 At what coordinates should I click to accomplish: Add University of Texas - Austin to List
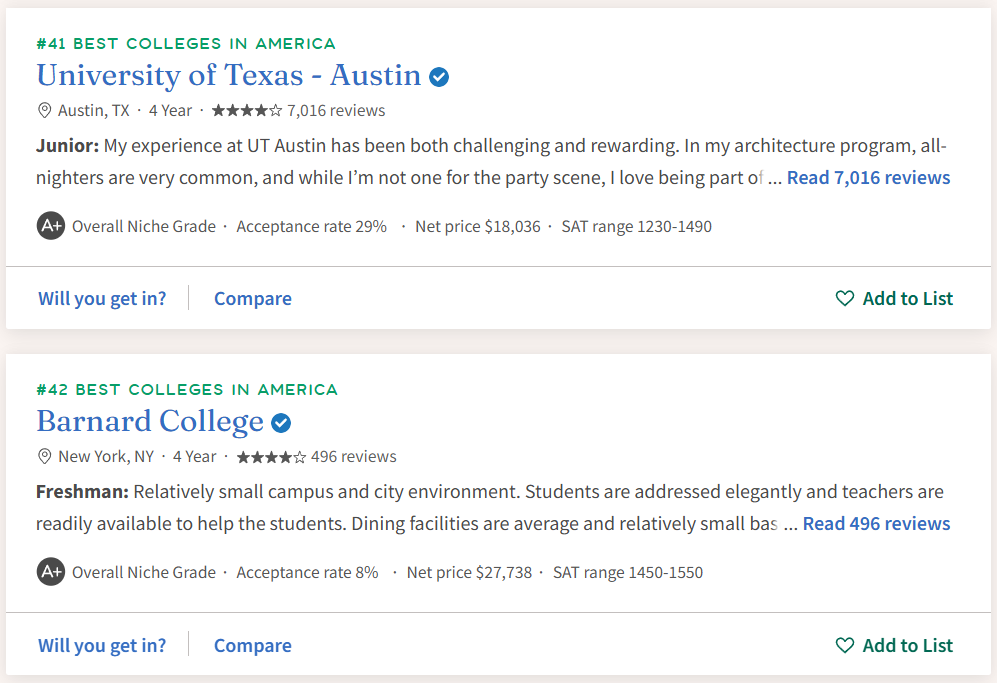894,298
